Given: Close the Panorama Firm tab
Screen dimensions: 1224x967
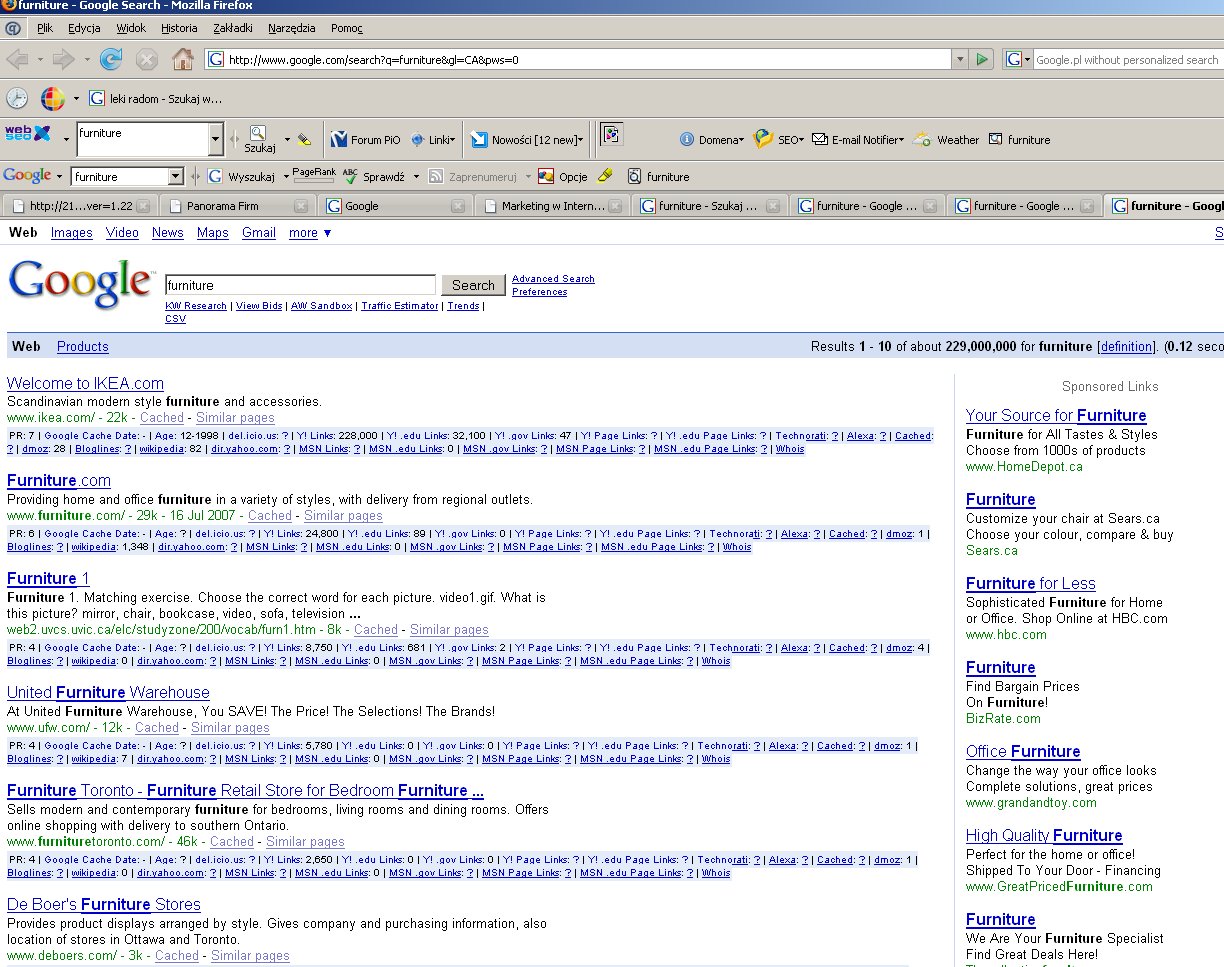Looking at the screenshot, I should [301, 206].
